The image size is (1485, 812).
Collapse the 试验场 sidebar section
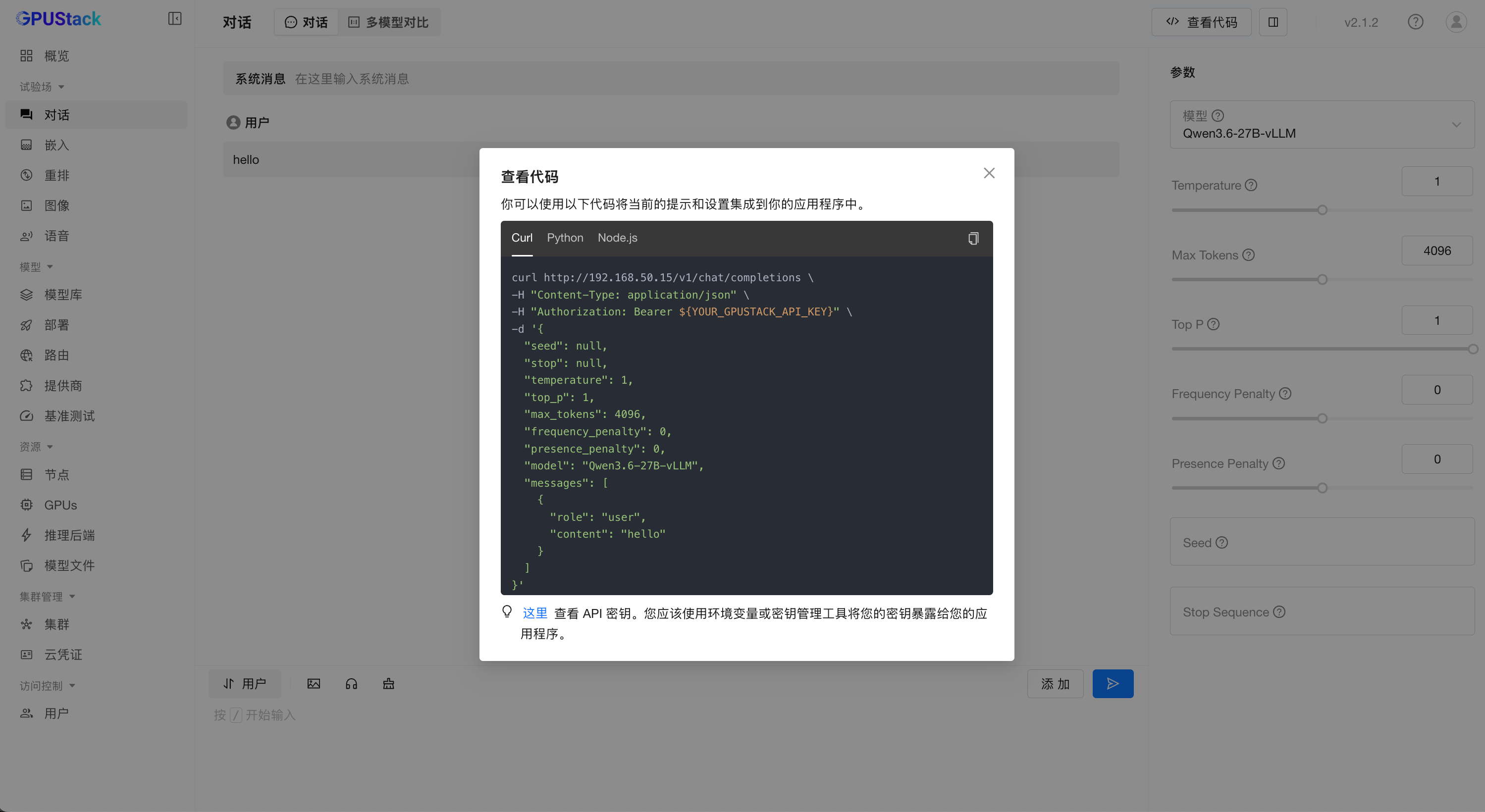point(42,87)
